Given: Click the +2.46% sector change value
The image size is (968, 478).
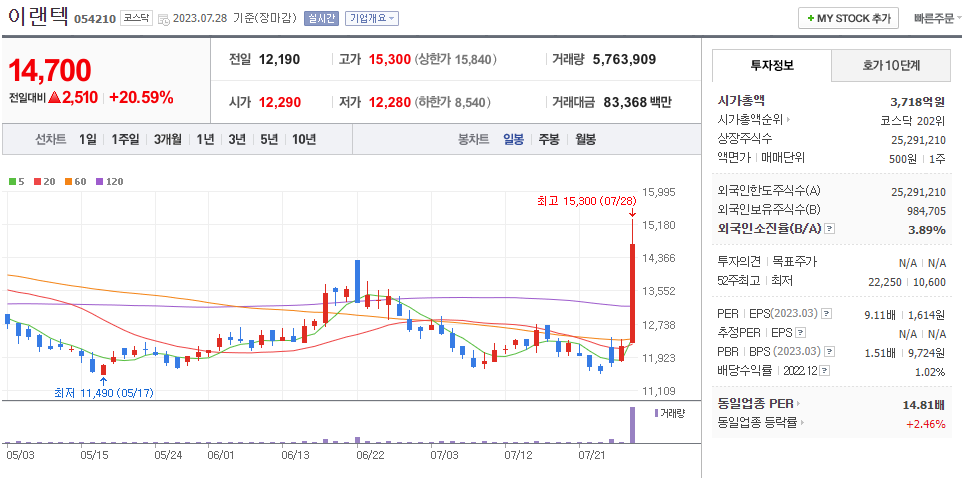Looking at the screenshot, I should [925, 424].
